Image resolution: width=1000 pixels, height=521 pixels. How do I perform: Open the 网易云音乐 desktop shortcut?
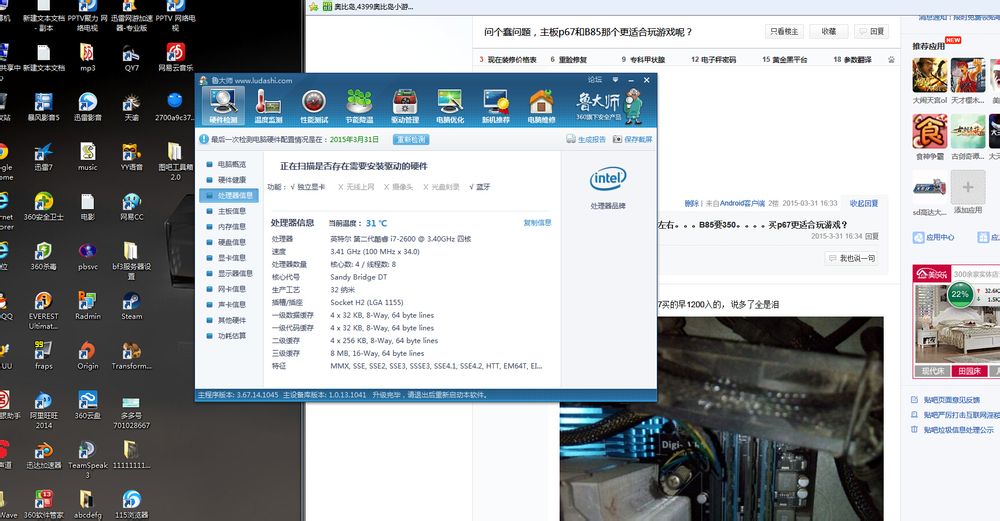pyautogui.click(x=175, y=57)
